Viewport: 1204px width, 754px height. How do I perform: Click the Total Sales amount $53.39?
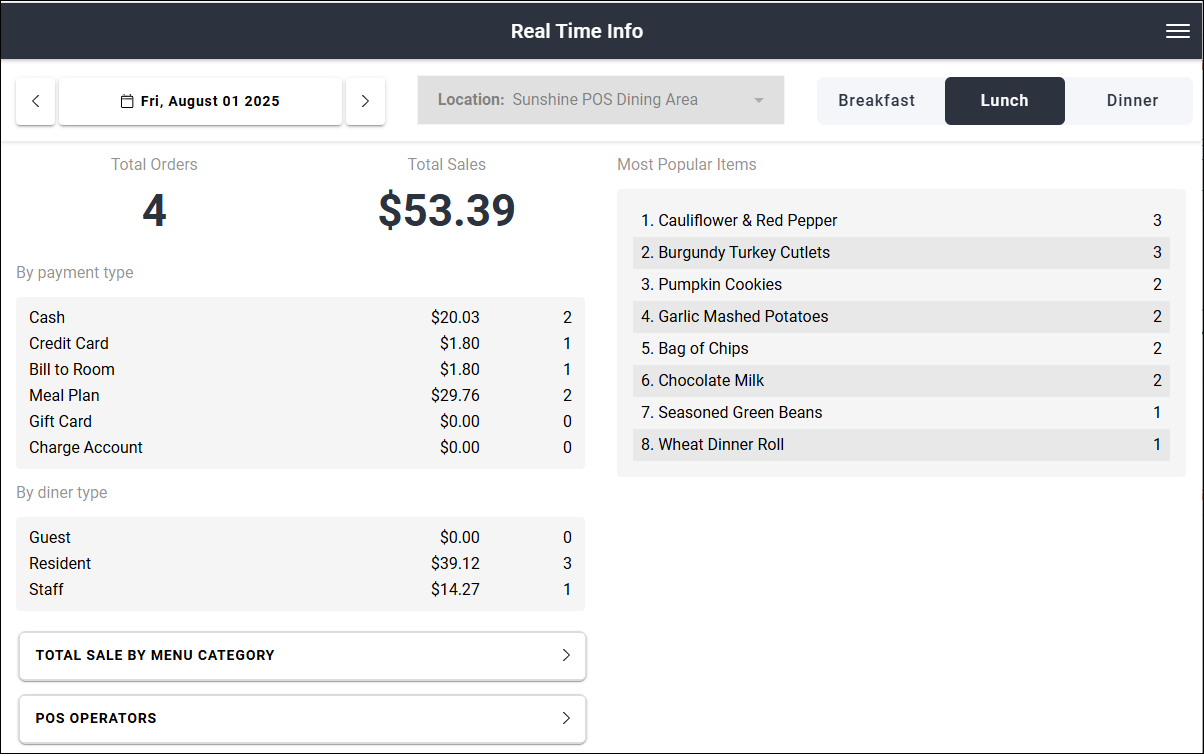[446, 210]
